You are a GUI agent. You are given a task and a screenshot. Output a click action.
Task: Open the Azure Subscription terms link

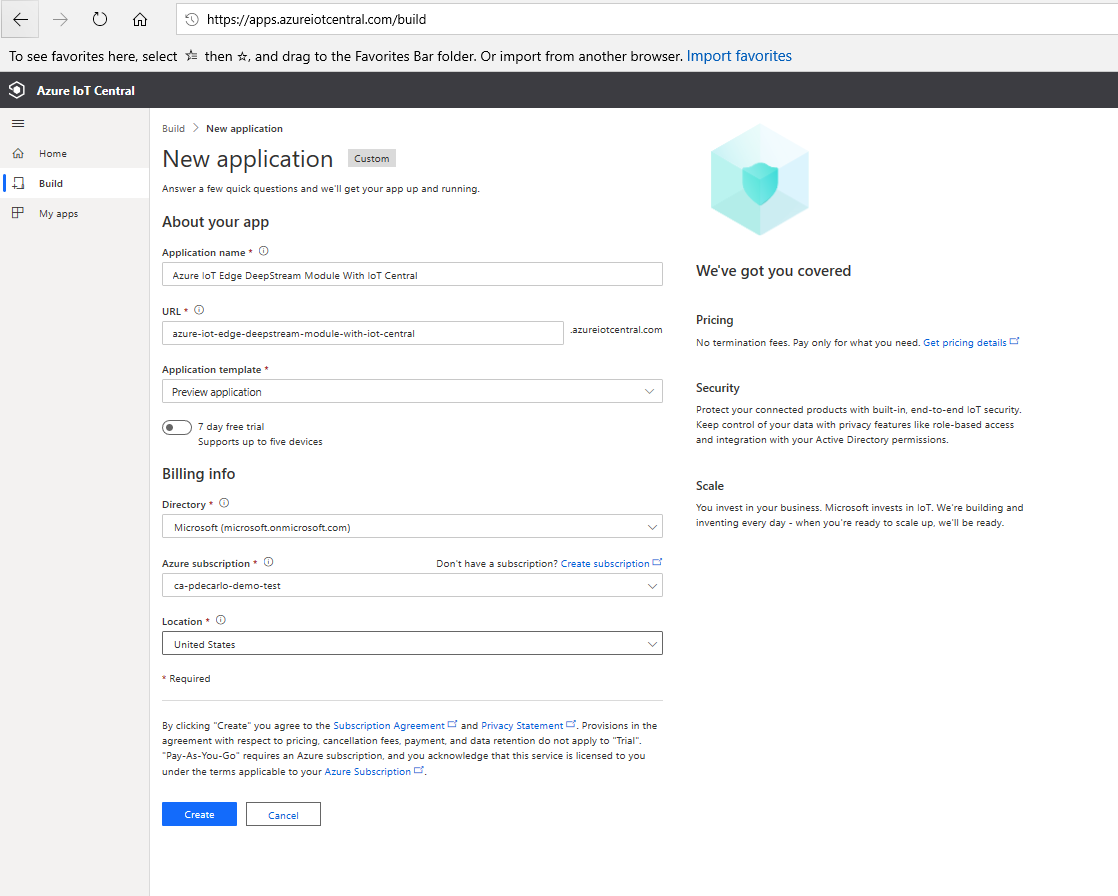click(x=367, y=772)
